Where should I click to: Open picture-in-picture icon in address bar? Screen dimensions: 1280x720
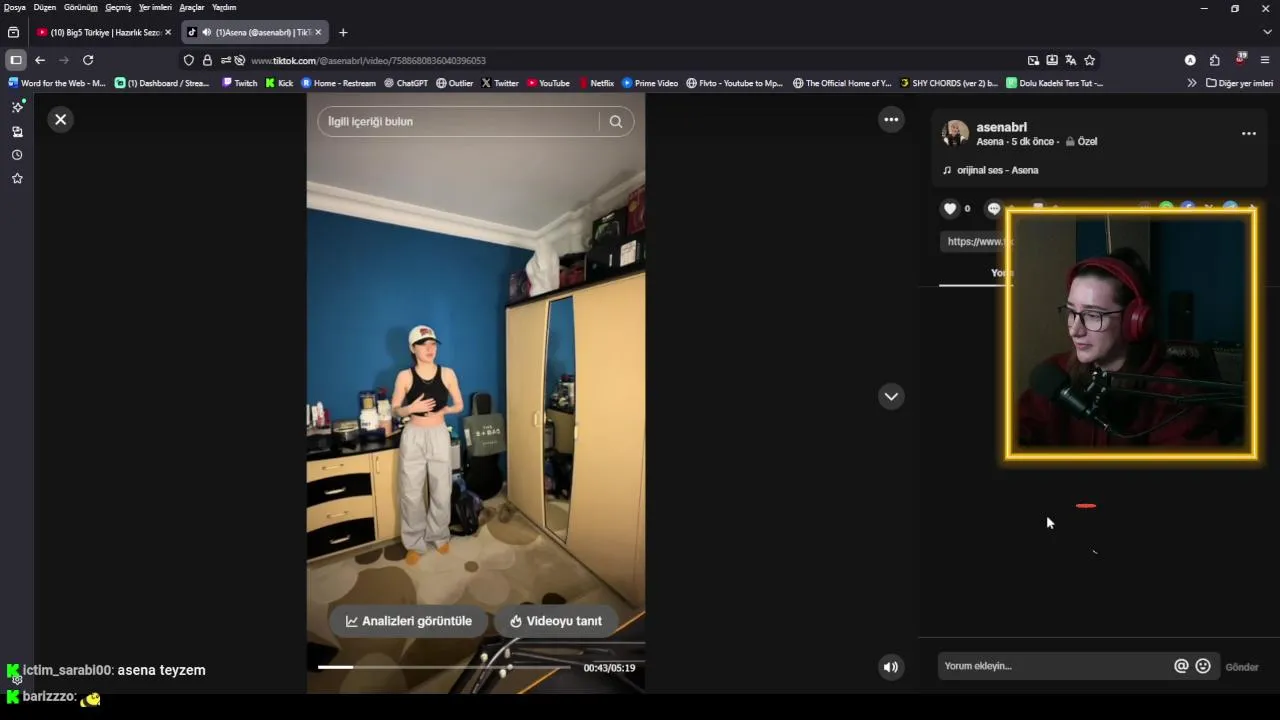[x=1033, y=60]
